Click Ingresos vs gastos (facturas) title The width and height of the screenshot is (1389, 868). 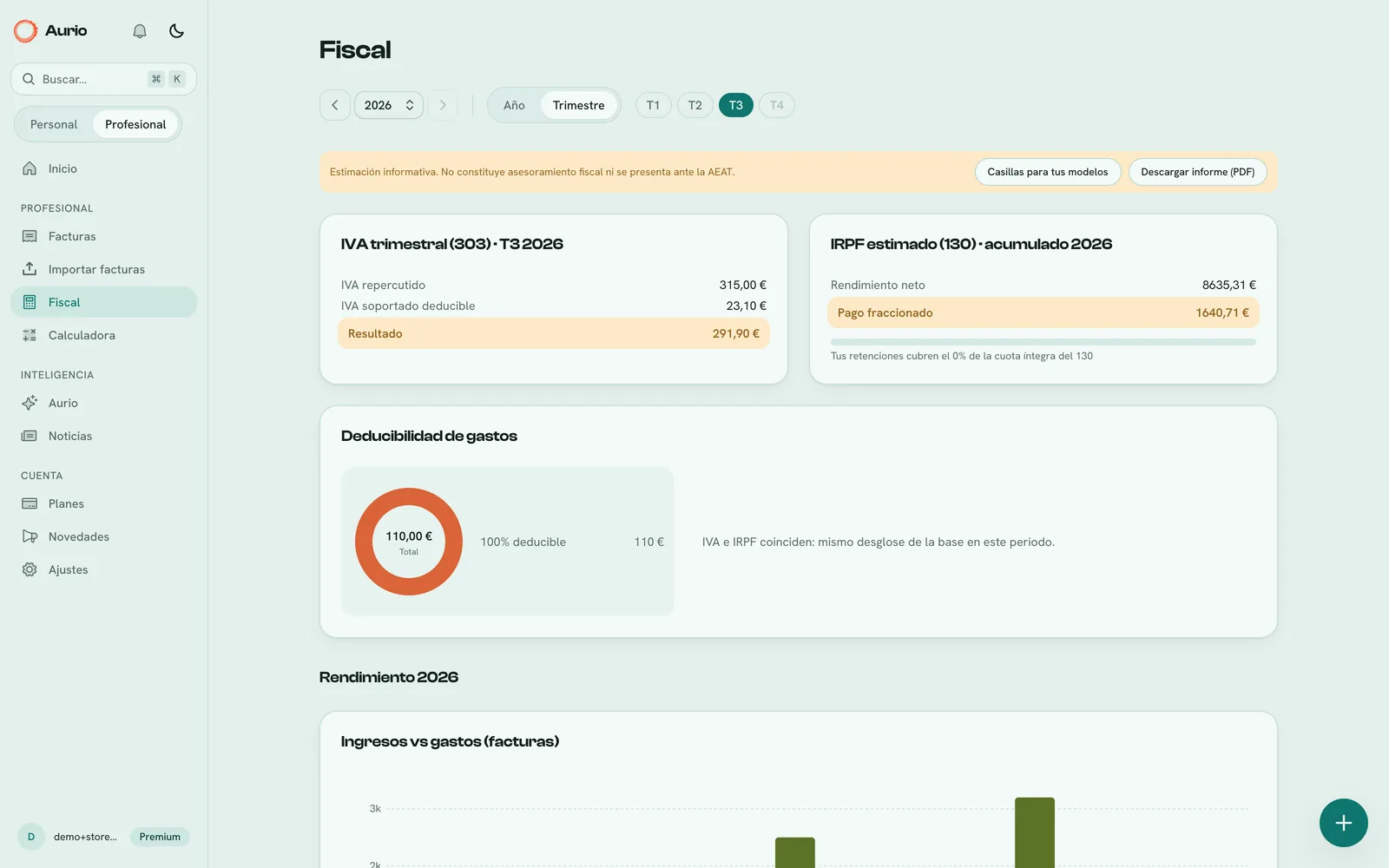tap(450, 741)
